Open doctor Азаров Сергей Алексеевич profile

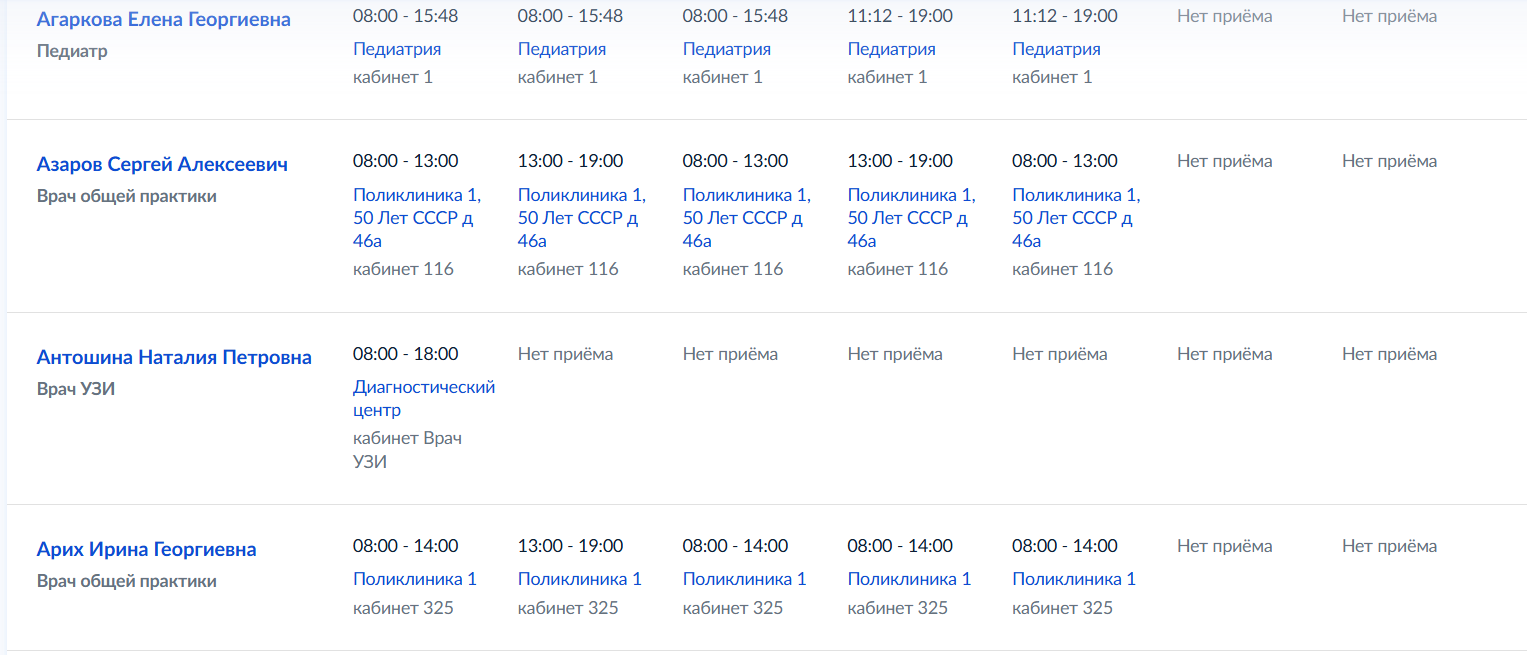pyautogui.click(x=162, y=164)
